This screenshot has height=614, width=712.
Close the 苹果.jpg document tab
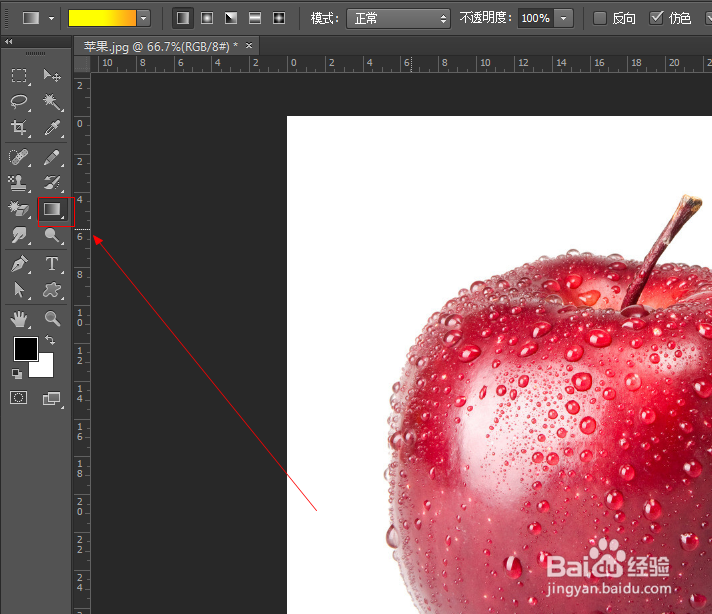pyautogui.click(x=249, y=45)
